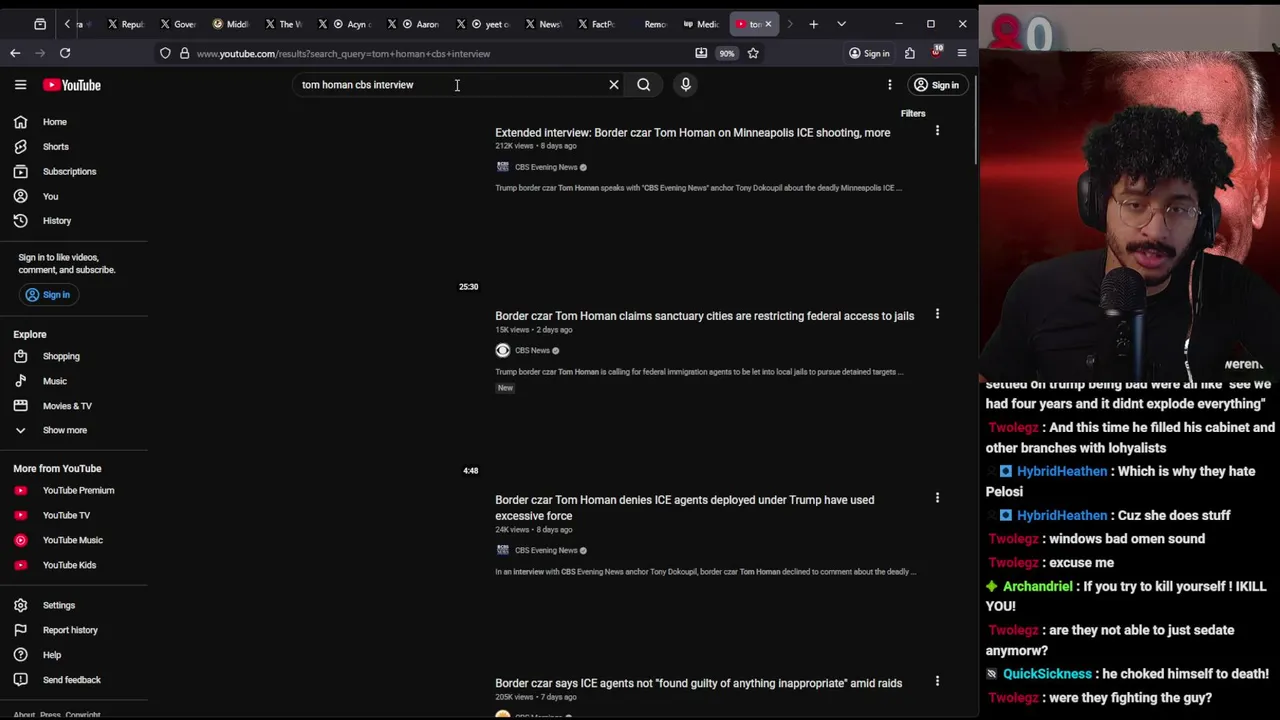Switch to the Republicans browser tab
Screen dimensions: 1280x720
pos(126,24)
